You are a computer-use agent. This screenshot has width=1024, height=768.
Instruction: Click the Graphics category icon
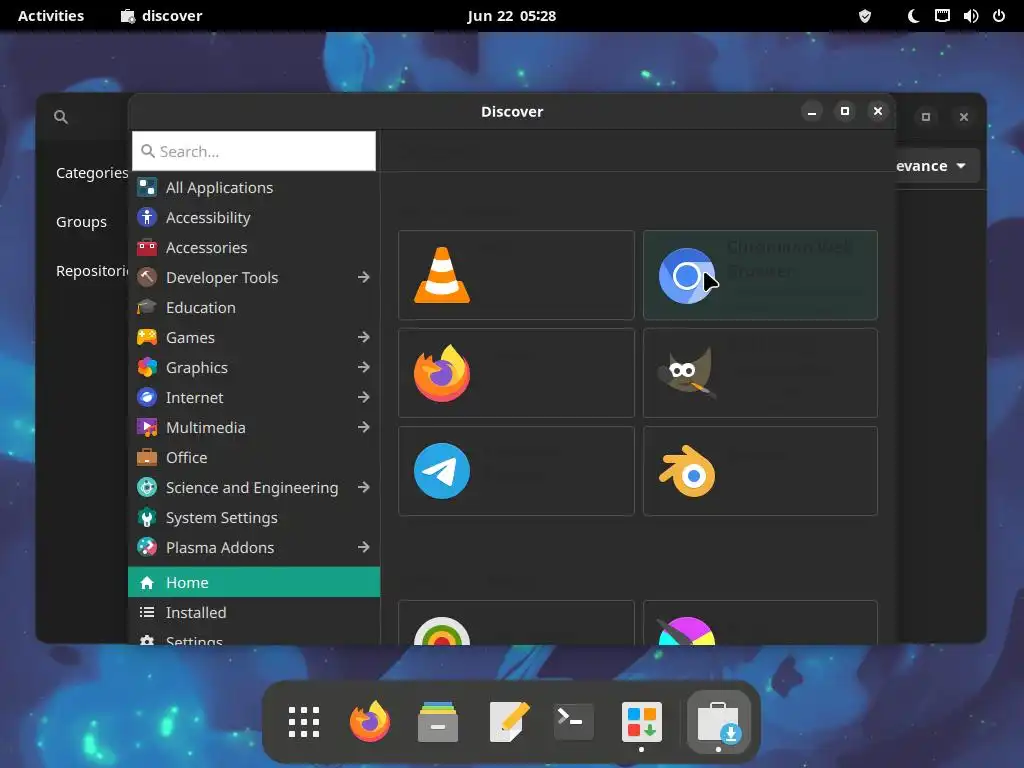[147, 368]
